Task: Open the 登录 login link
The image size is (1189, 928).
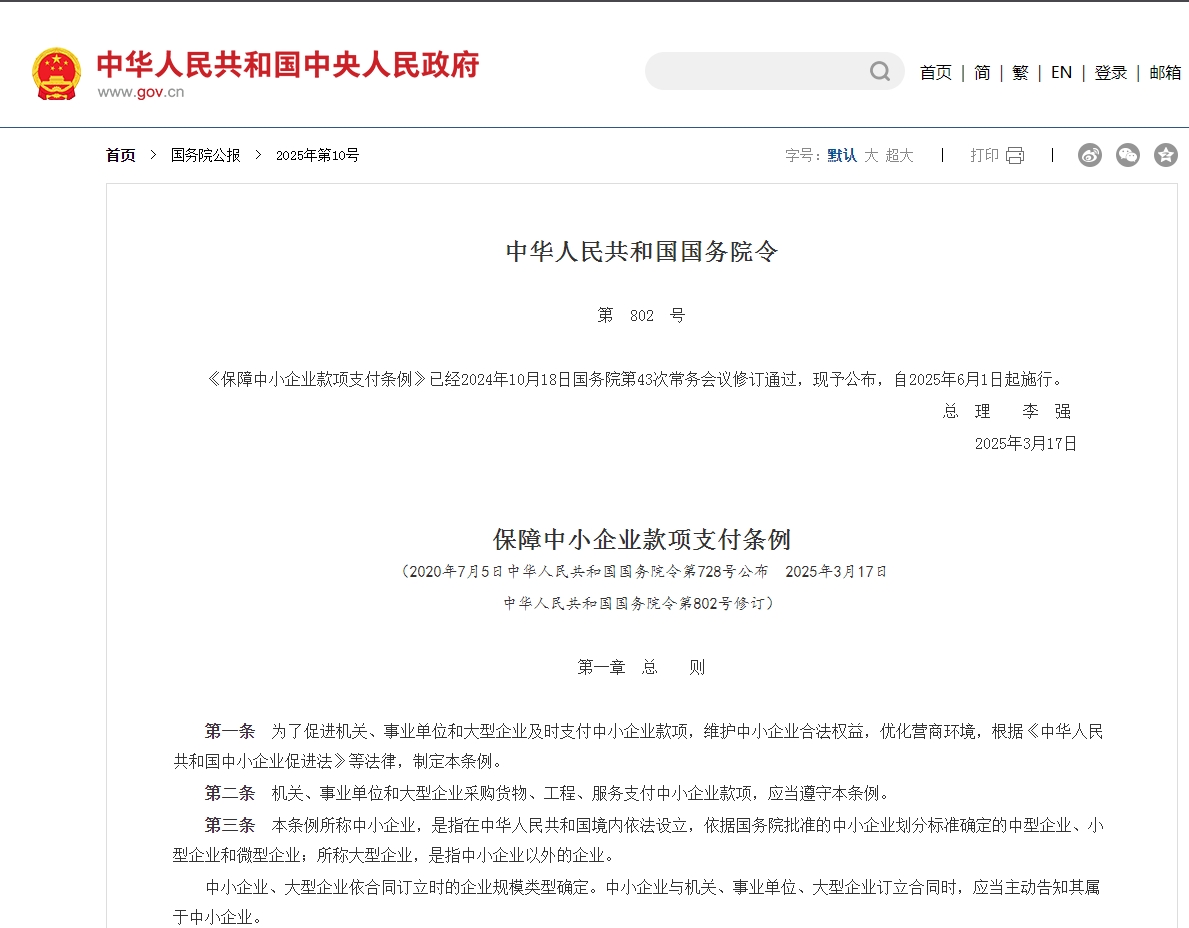Action: coord(1110,72)
